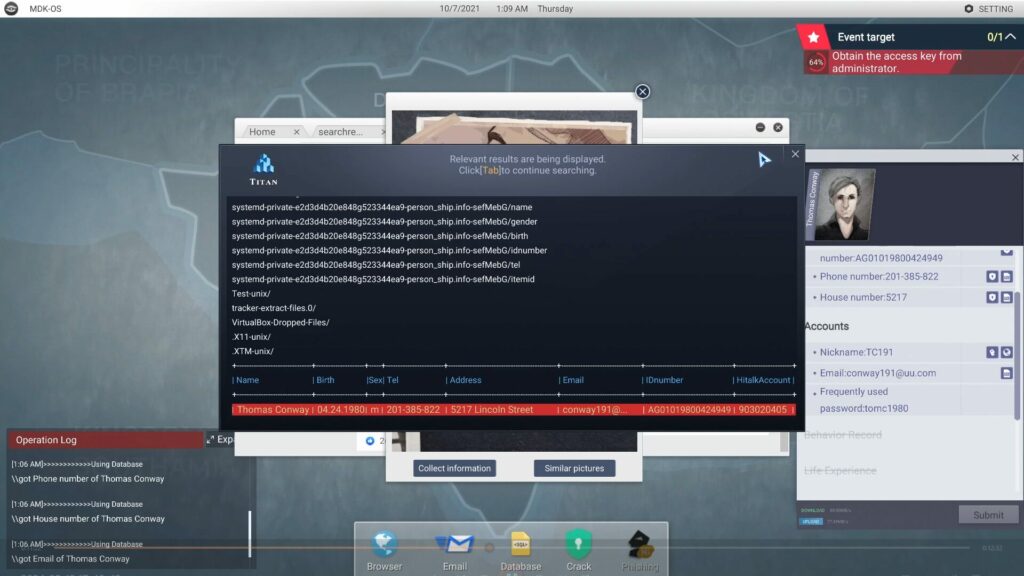Click the IDnumber column header

click(x=664, y=380)
